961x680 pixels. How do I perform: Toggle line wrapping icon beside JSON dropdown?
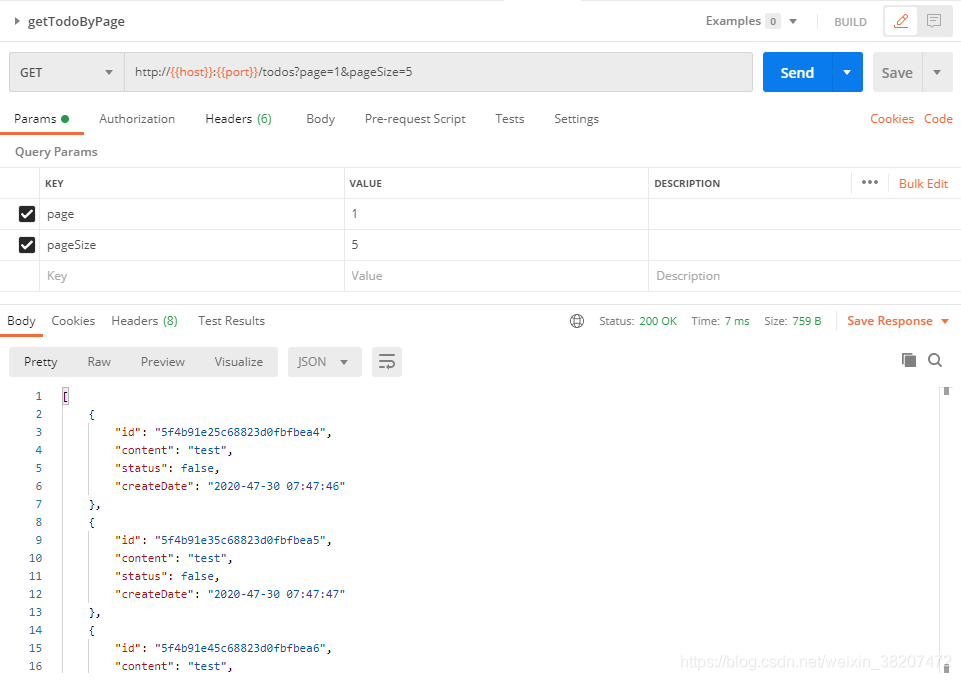[387, 362]
